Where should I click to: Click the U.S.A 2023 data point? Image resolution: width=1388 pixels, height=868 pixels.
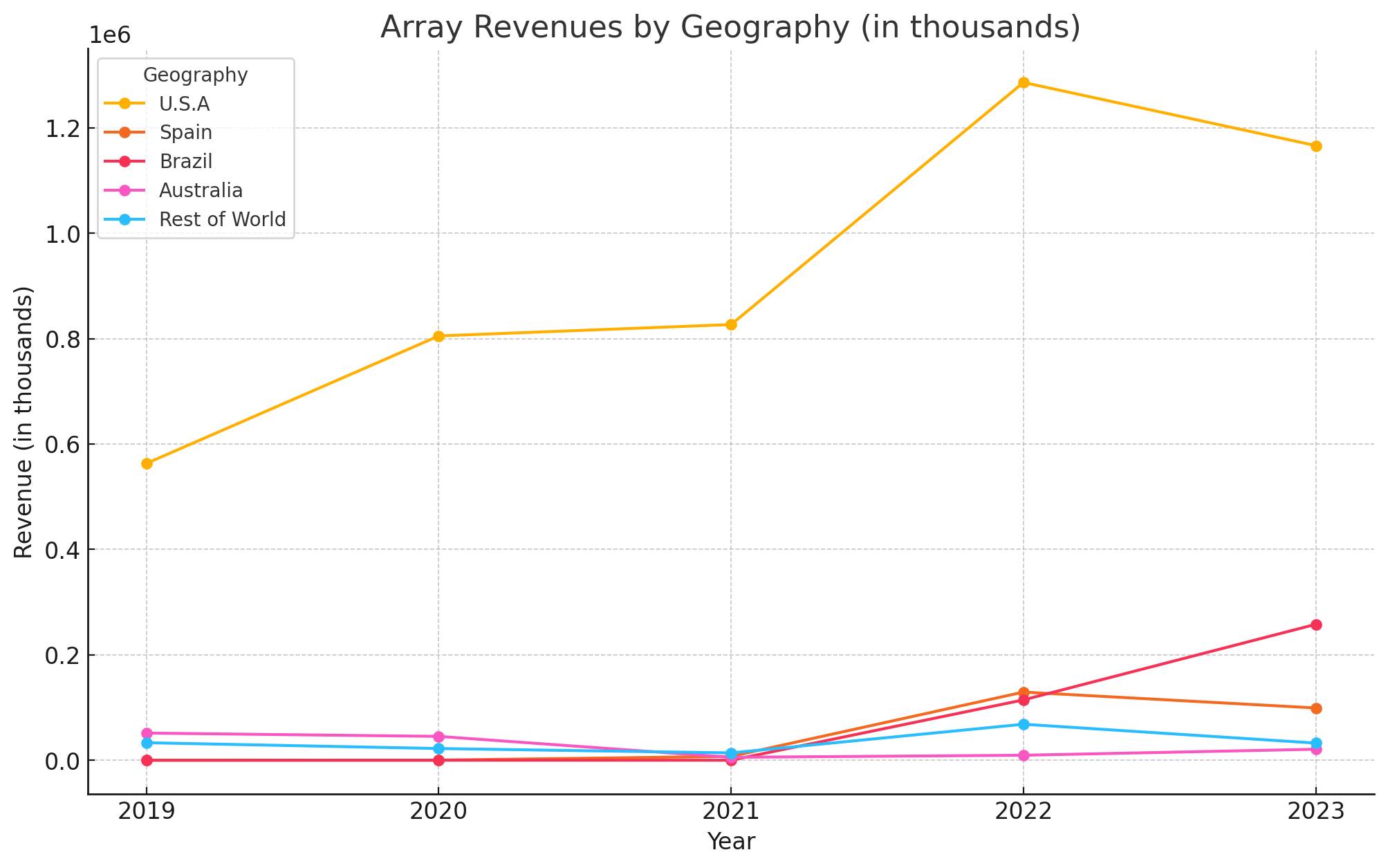[1316, 146]
